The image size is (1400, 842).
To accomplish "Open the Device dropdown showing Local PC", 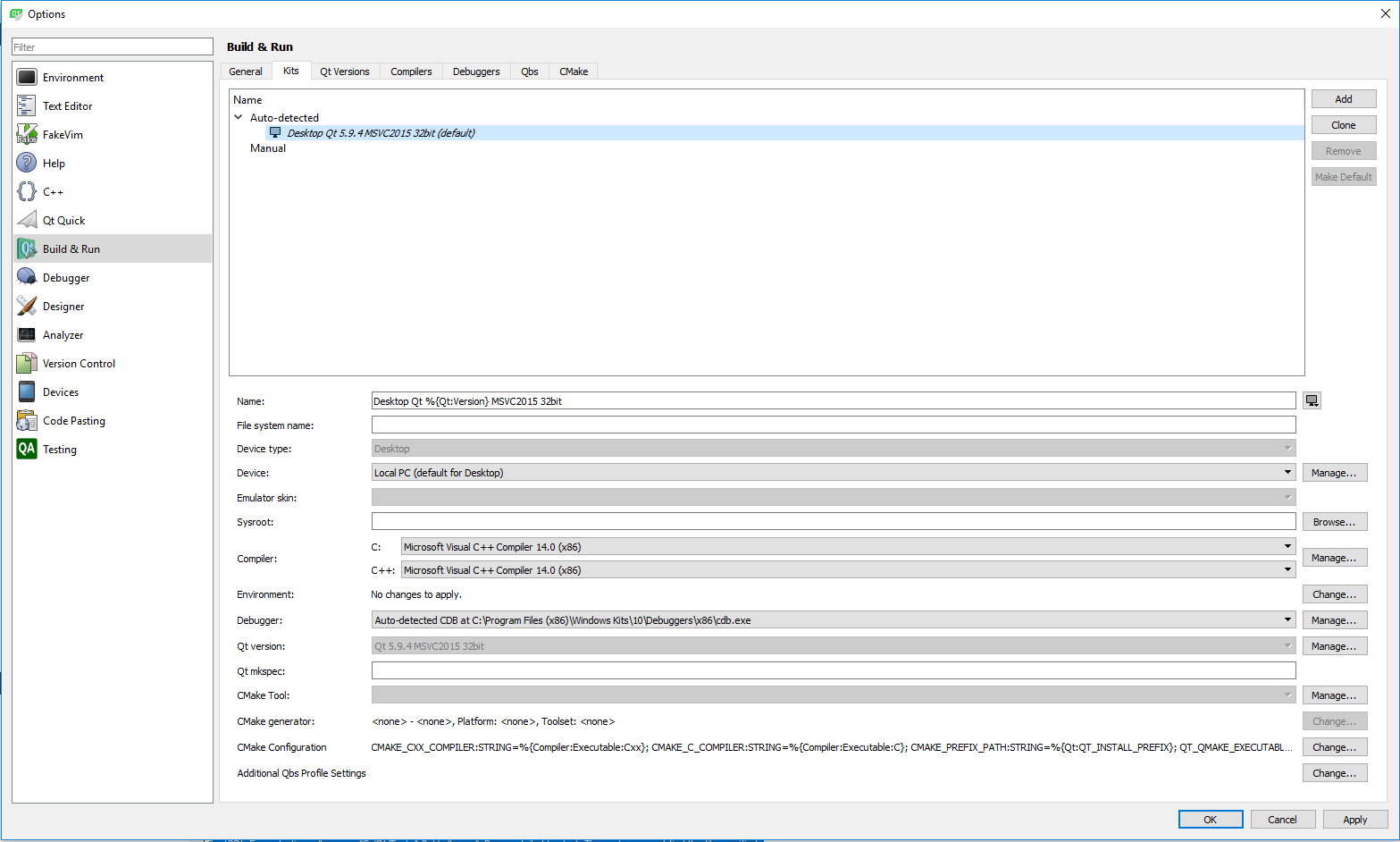I will (834, 473).
